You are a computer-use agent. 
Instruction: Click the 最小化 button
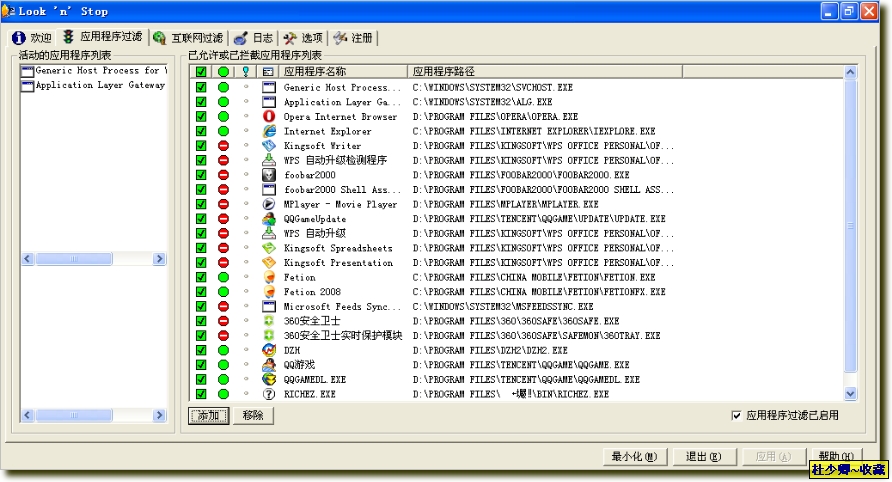click(634, 456)
